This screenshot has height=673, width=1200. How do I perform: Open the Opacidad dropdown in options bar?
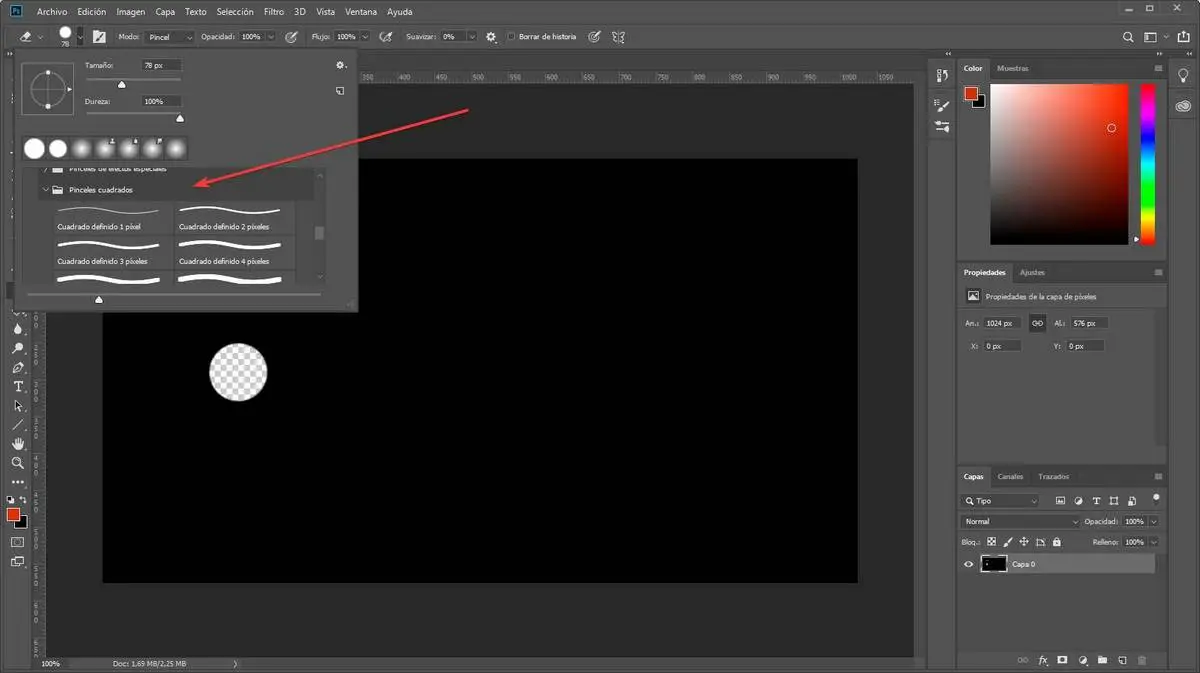[x=269, y=37]
